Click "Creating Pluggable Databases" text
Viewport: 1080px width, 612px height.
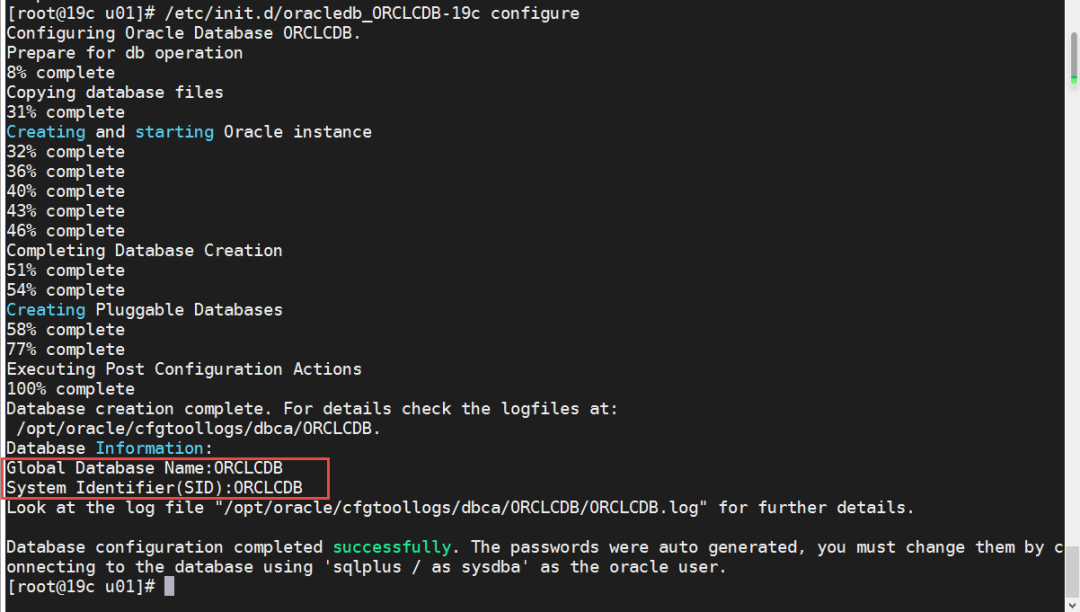(145, 310)
